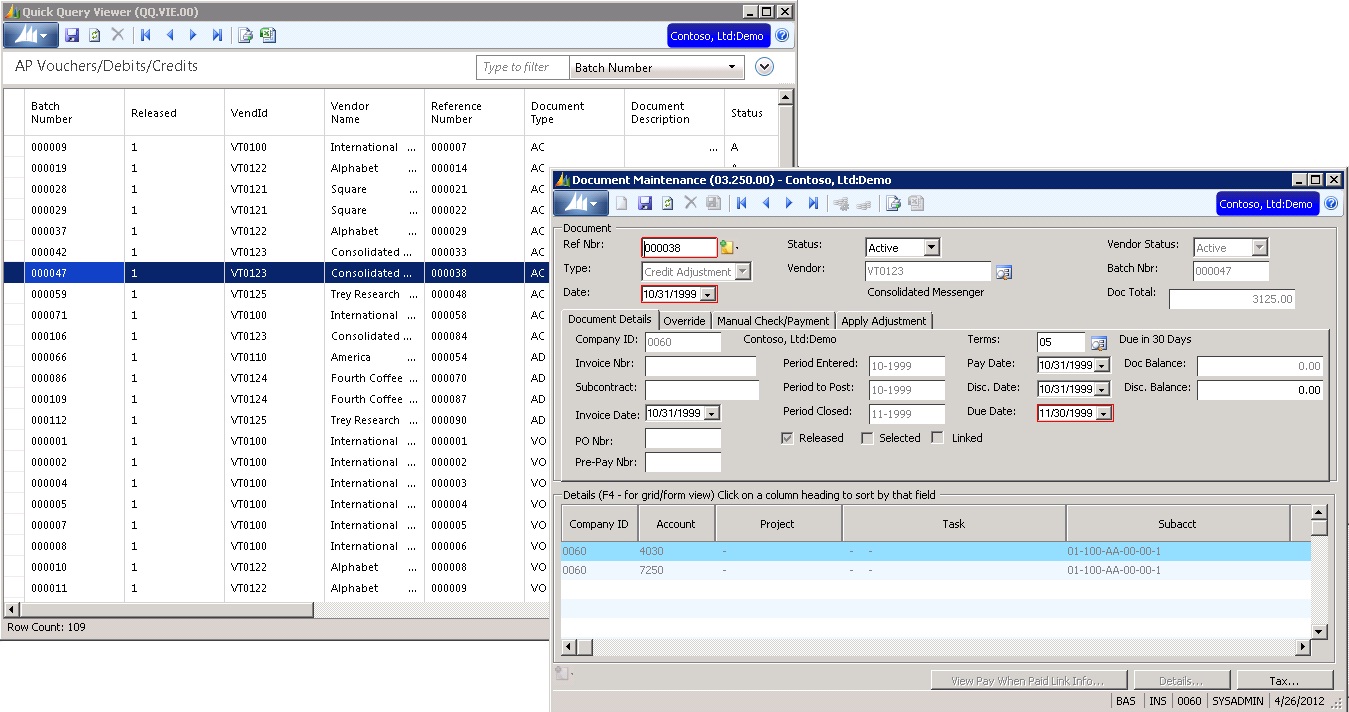The image size is (1349, 712).
Task: Switch to Manual Check/Payment tab
Action: pos(773,321)
